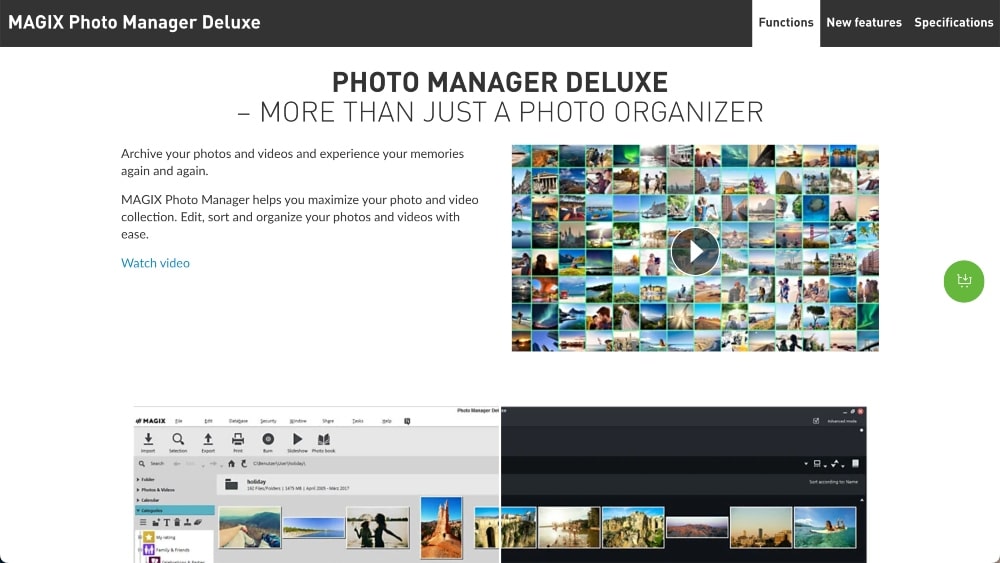Switch to the New features tab
The width and height of the screenshot is (1000, 563).
point(864,23)
